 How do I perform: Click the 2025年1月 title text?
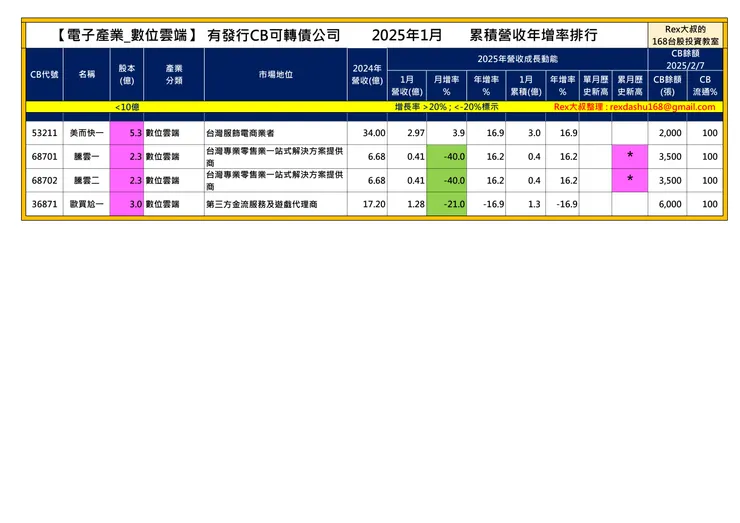tap(407, 35)
